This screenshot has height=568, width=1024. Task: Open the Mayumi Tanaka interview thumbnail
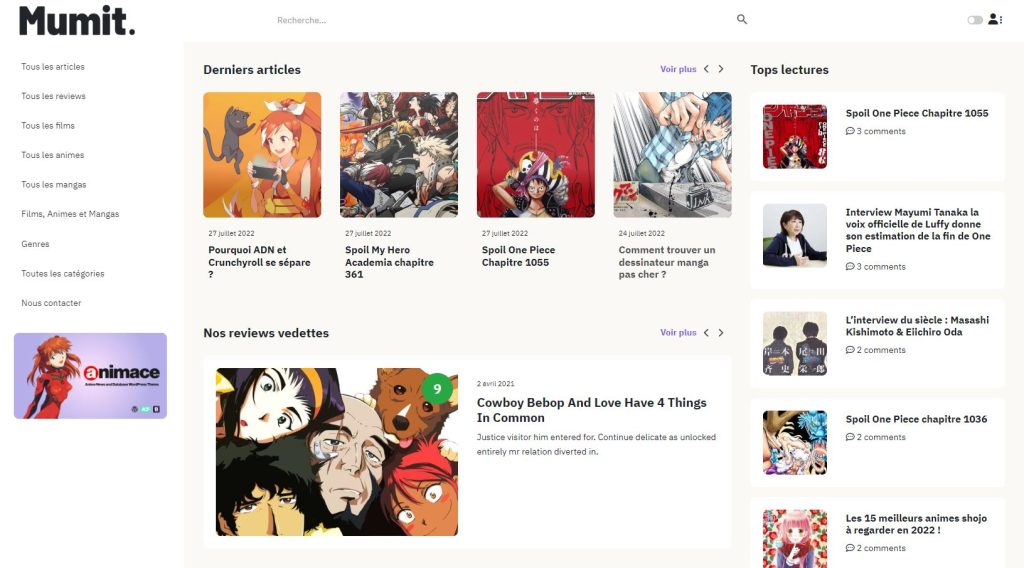point(795,236)
